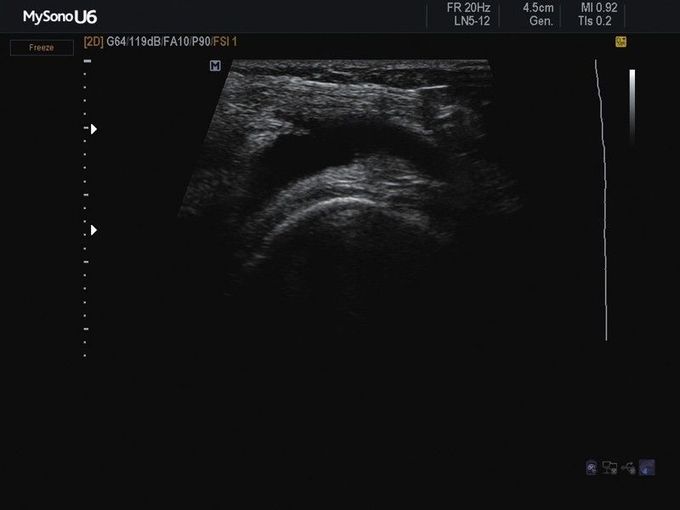Click the G64 gain parameter
The width and height of the screenshot is (680, 510).
117,42
